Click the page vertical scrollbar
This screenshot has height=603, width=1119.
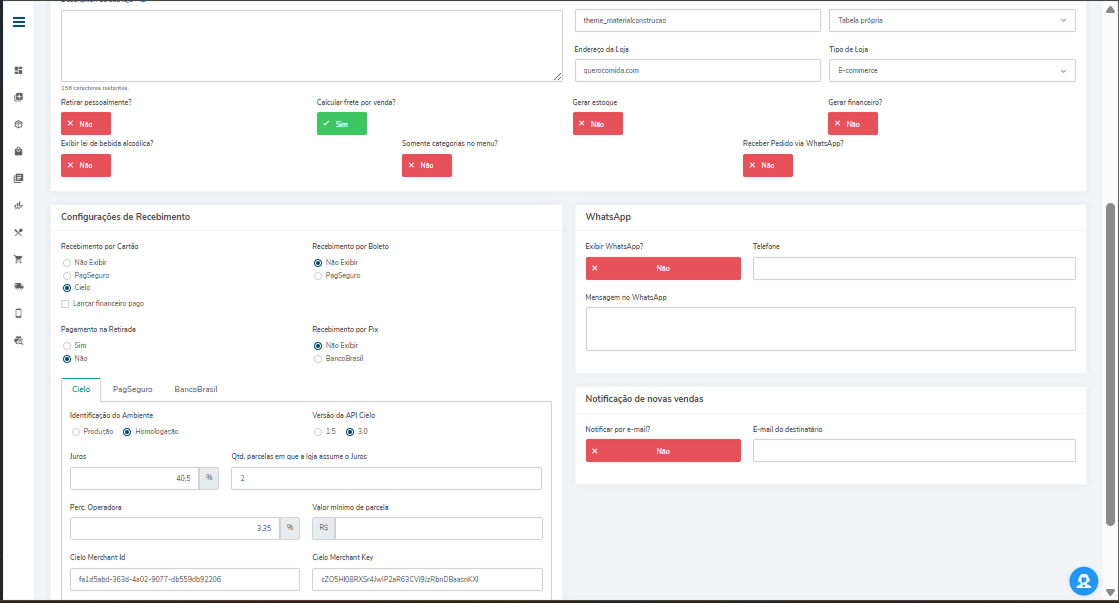click(1110, 360)
